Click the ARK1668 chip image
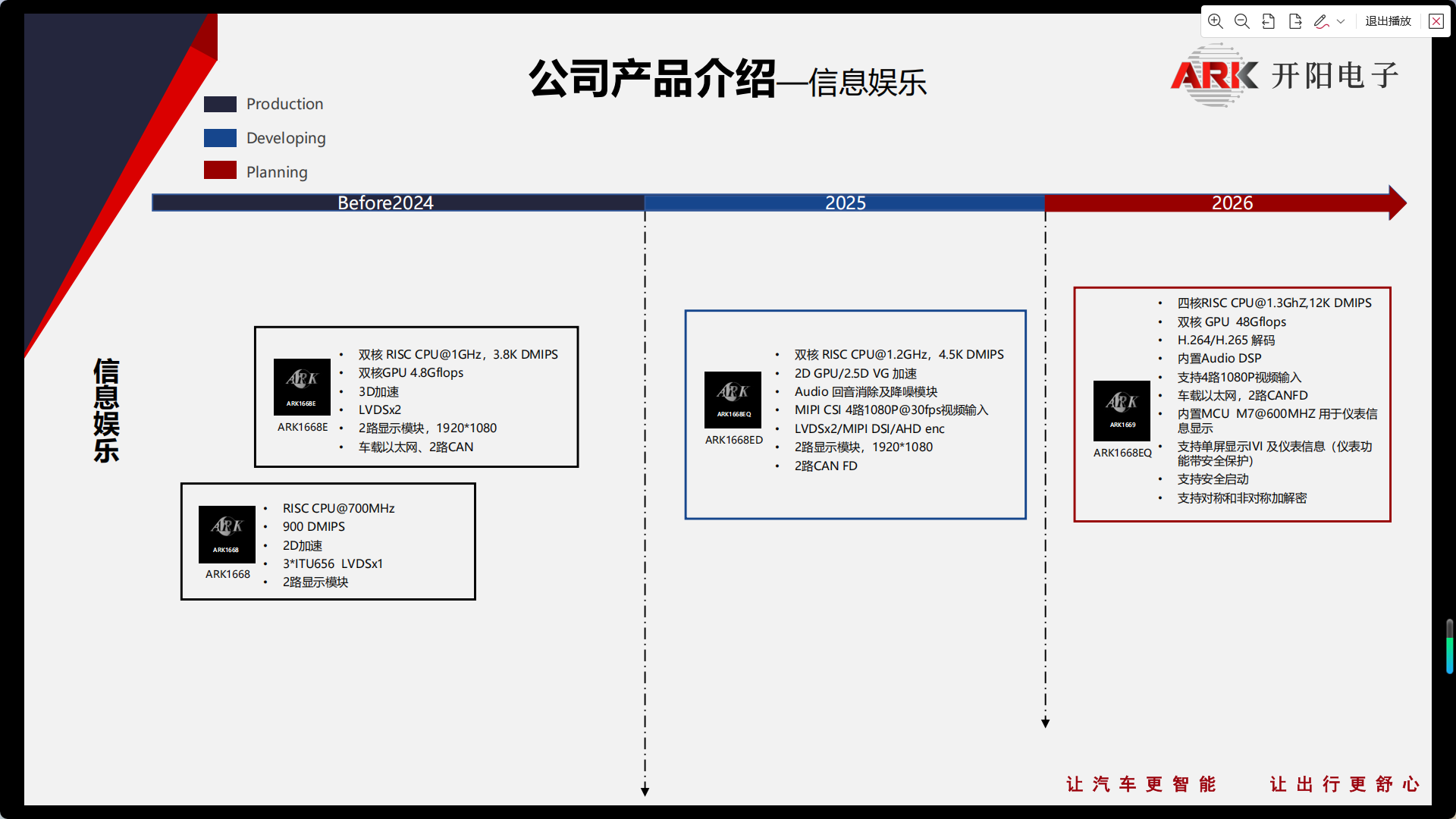Image resolution: width=1456 pixels, height=819 pixels. tap(227, 534)
